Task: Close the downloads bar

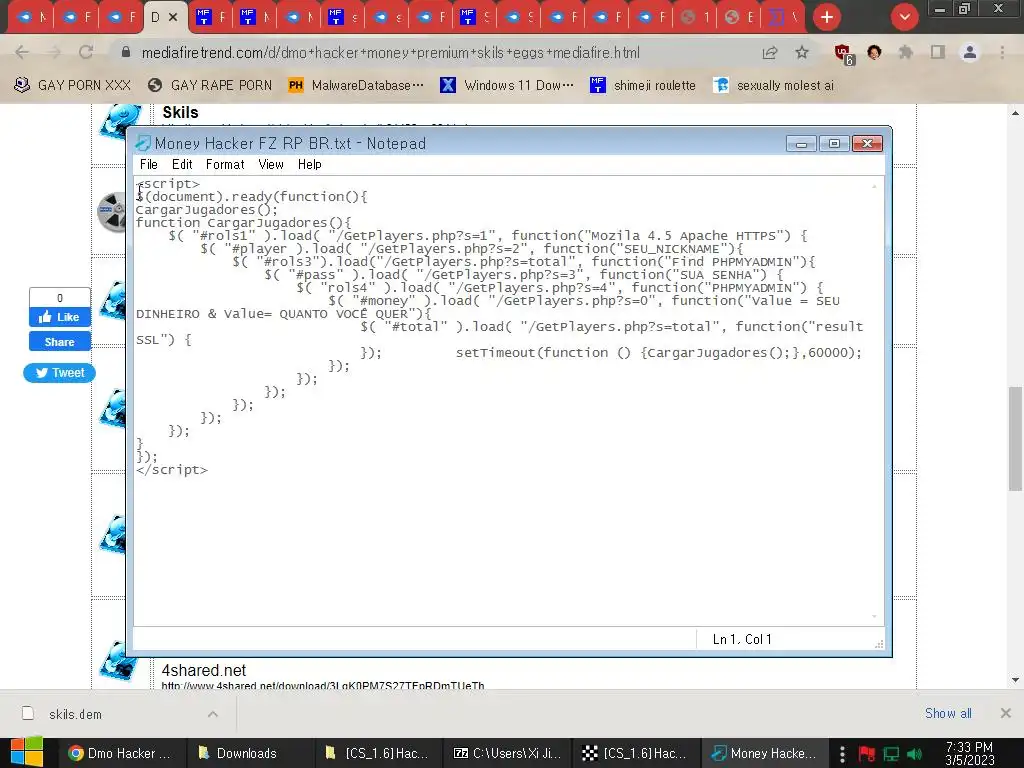Action: 1006,713
